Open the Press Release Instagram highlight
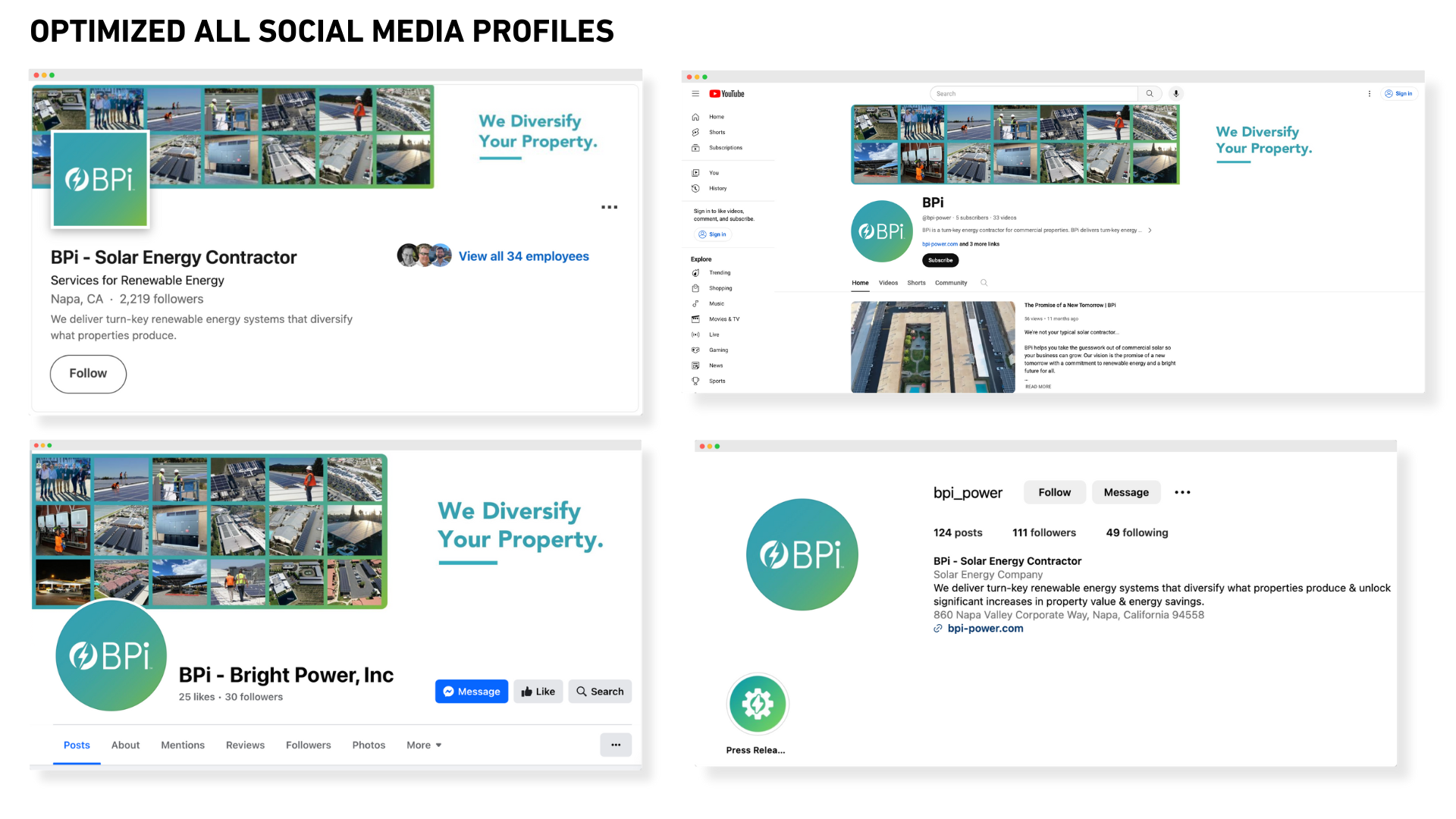Viewport: 1456px width, 819px height. [758, 704]
